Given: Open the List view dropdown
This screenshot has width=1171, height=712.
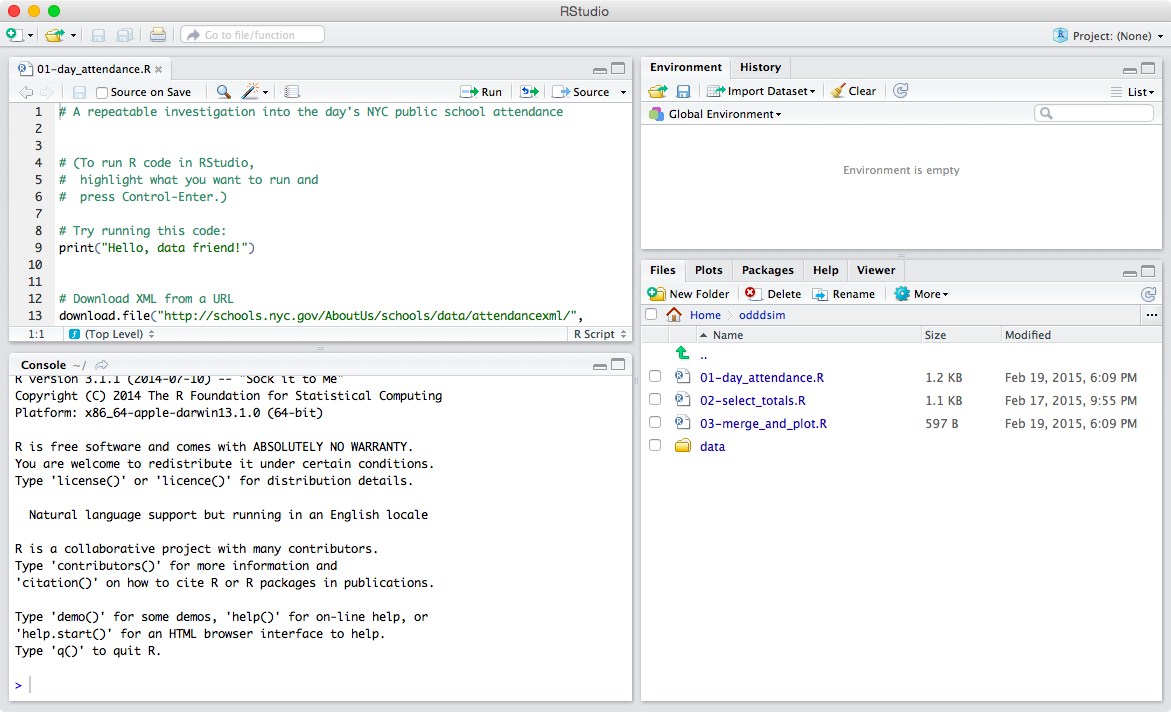Looking at the screenshot, I should 1133,92.
